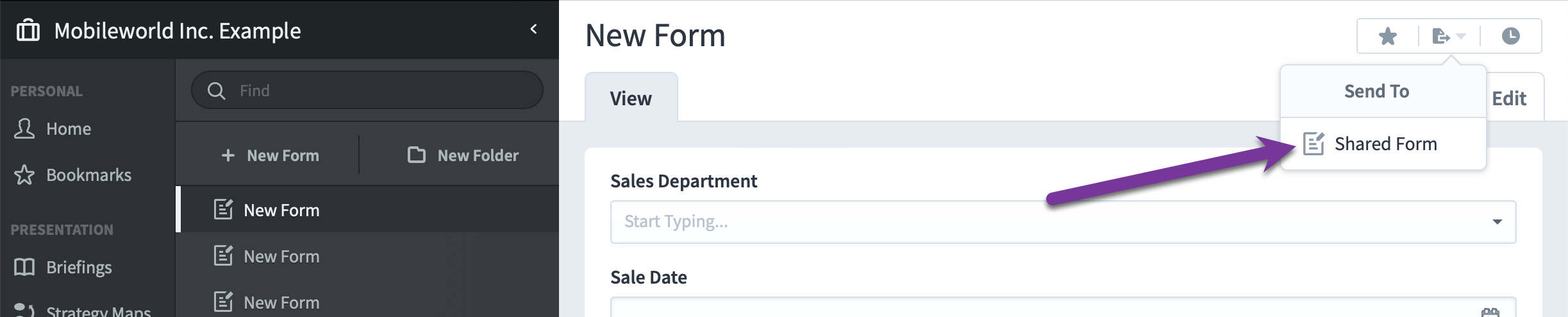Image resolution: width=1568 pixels, height=317 pixels.
Task: Open the Send To export icon
Action: coord(1448,37)
